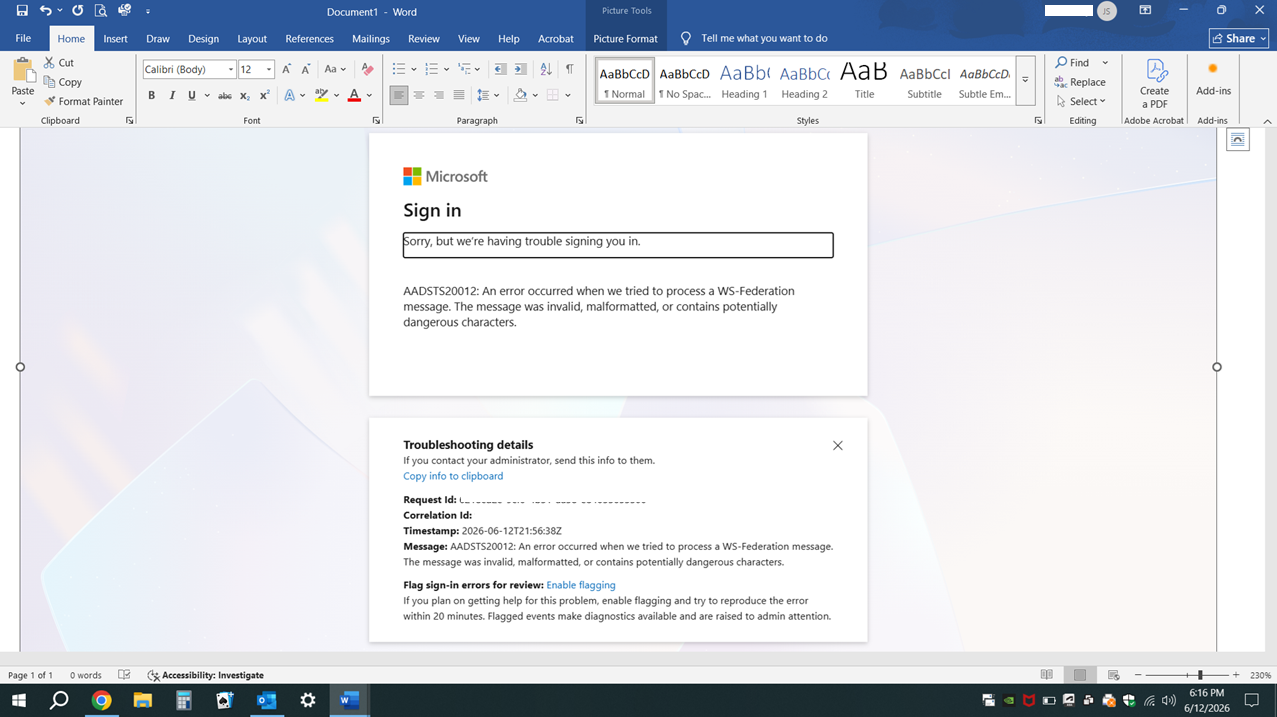The height and width of the screenshot is (717, 1277).
Task: Switch to Read Mode view
Action: pos(1046,675)
